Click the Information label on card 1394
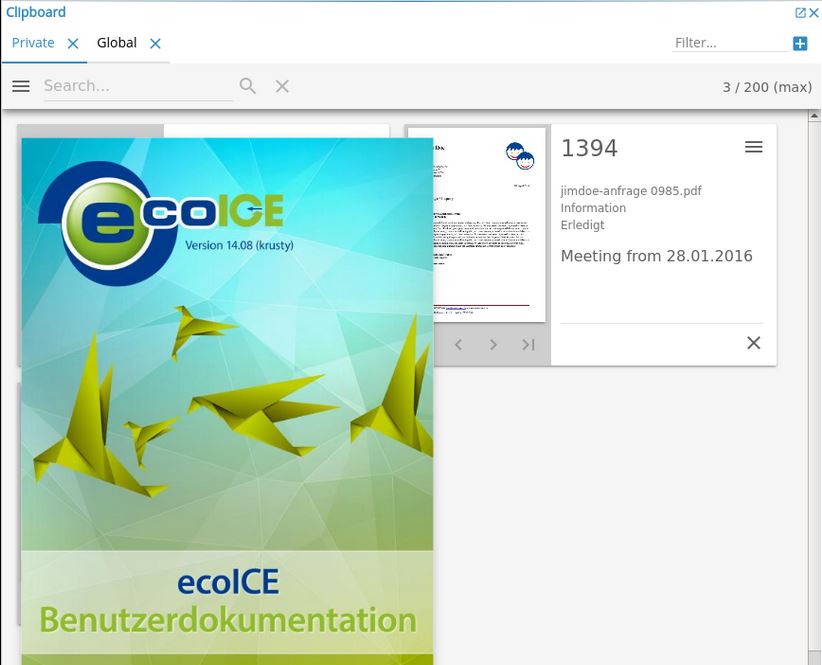 tap(593, 208)
